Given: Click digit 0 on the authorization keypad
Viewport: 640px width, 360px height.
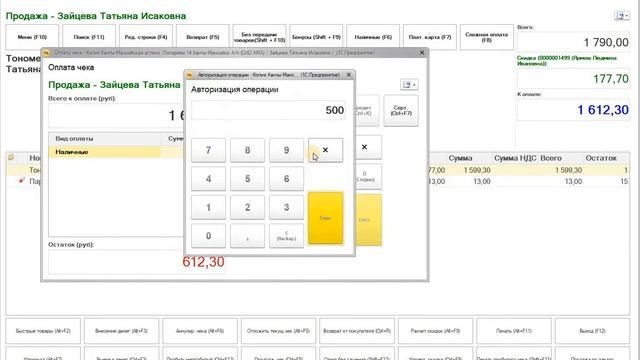Looking at the screenshot, I should click(x=208, y=236).
